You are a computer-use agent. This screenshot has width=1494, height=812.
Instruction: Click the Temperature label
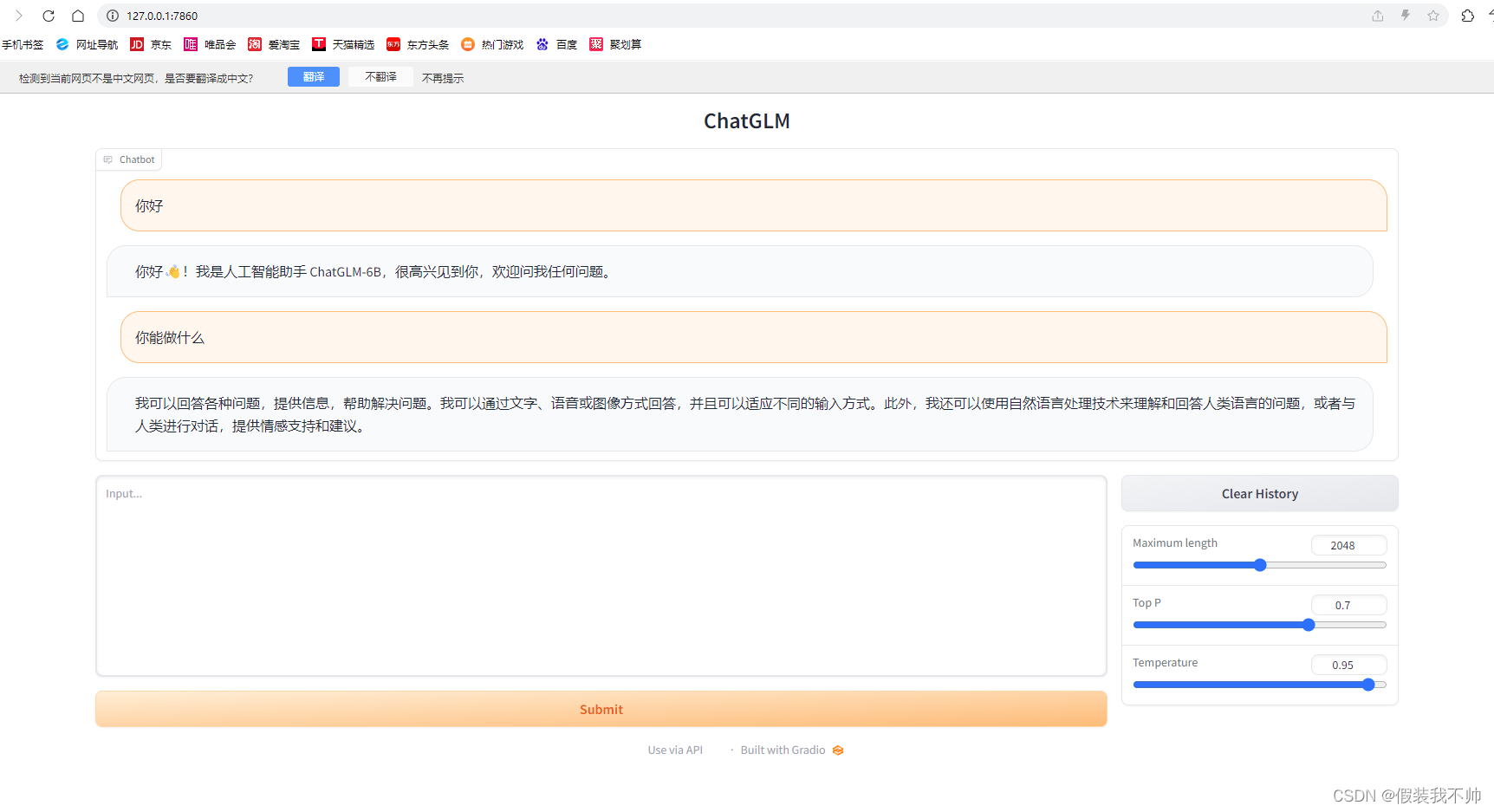[1165, 663]
